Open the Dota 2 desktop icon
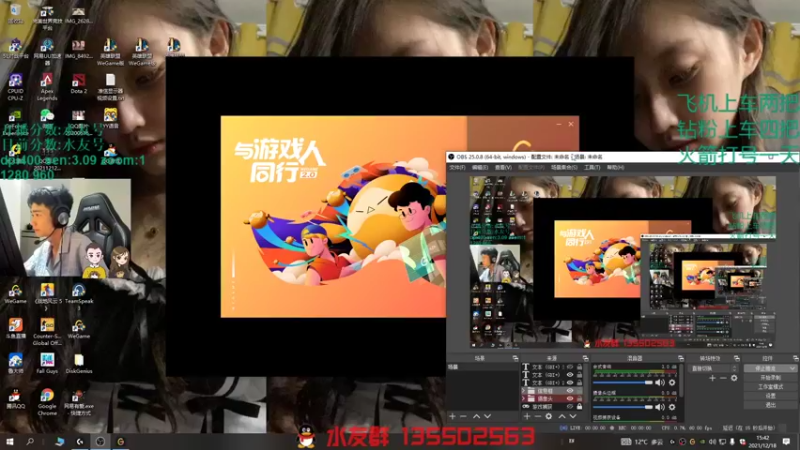This screenshot has height=450, width=800. pyautogui.click(x=79, y=84)
